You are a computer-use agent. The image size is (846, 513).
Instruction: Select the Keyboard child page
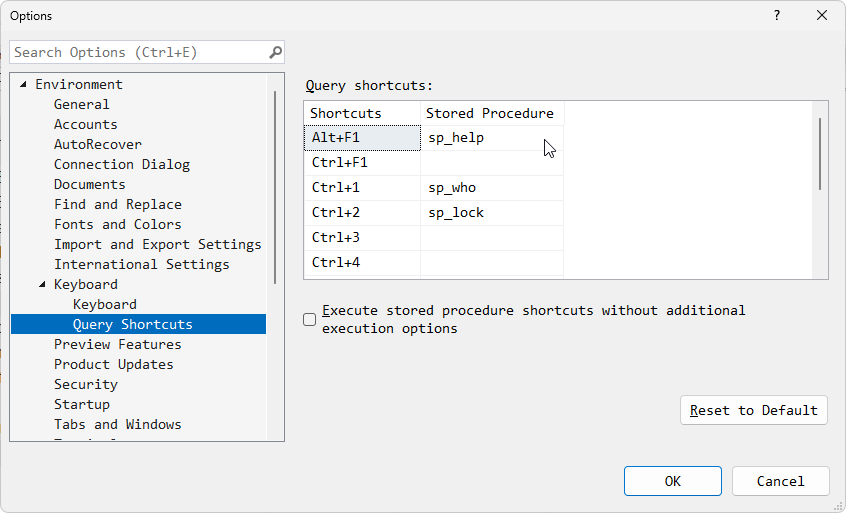click(x=105, y=304)
